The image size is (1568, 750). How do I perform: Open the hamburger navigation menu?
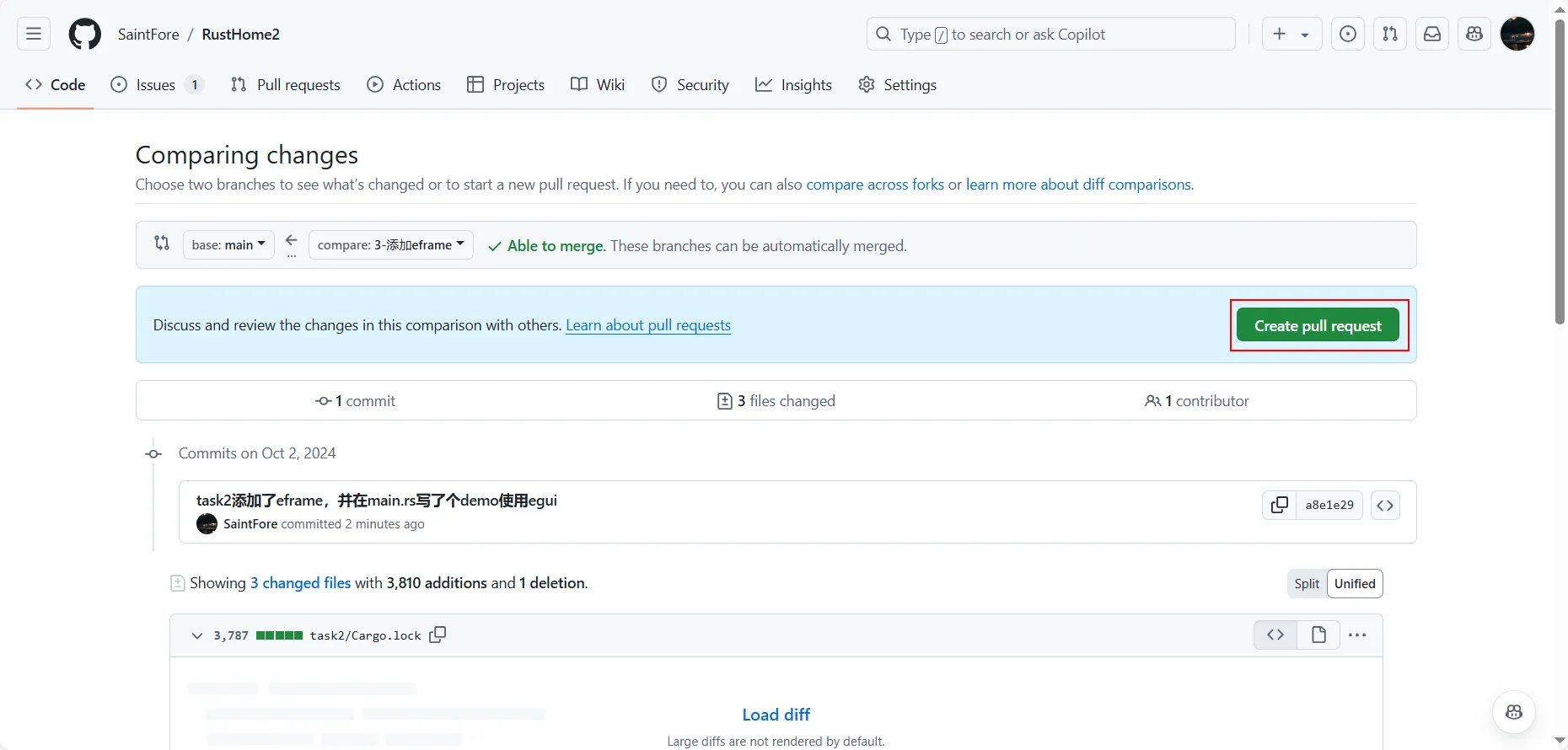tap(34, 34)
